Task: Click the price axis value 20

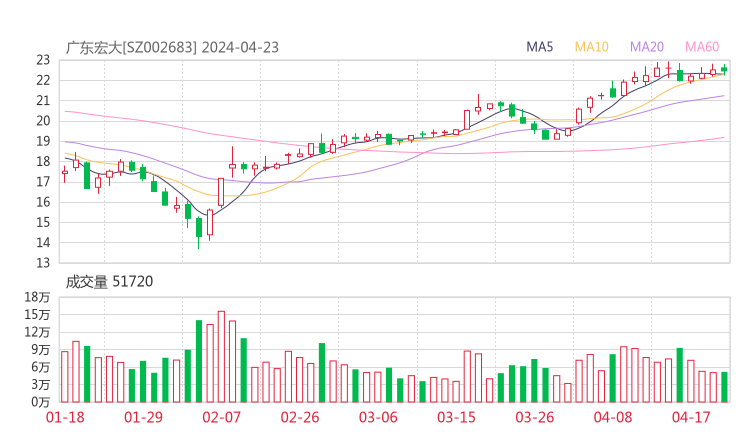Action: [43, 121]
